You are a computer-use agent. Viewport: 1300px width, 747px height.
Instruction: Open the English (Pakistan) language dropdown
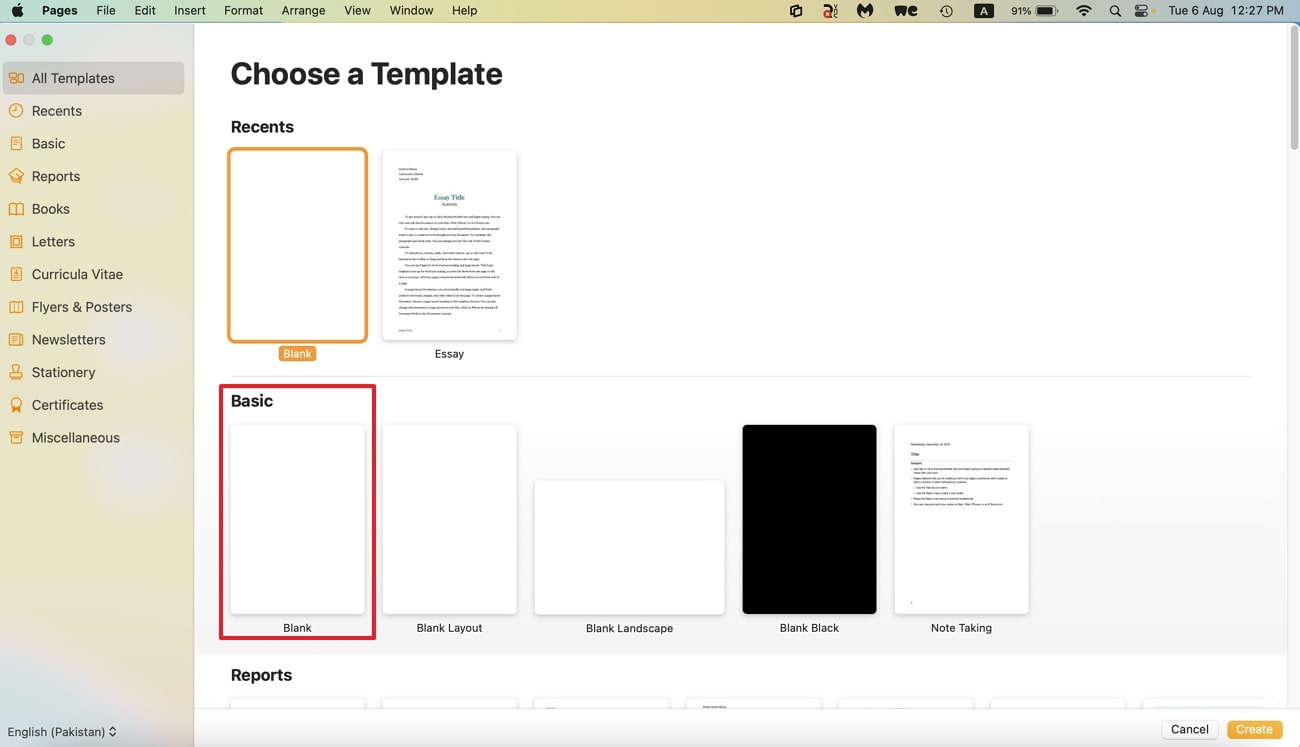62,732
